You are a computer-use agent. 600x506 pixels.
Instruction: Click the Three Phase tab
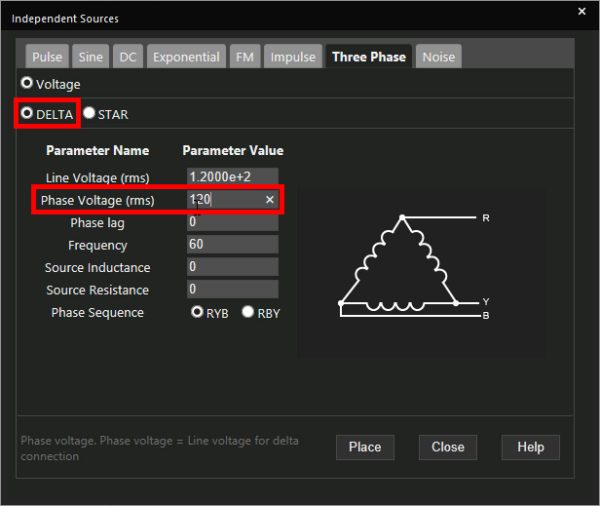point(369,57)
